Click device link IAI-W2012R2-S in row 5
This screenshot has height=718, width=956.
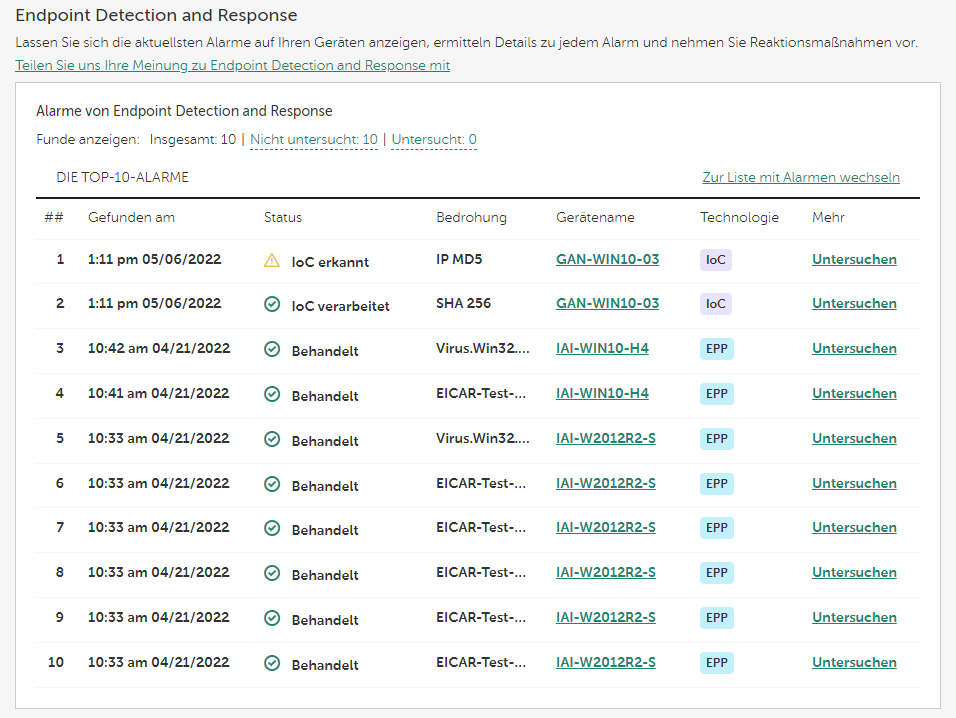605,438
